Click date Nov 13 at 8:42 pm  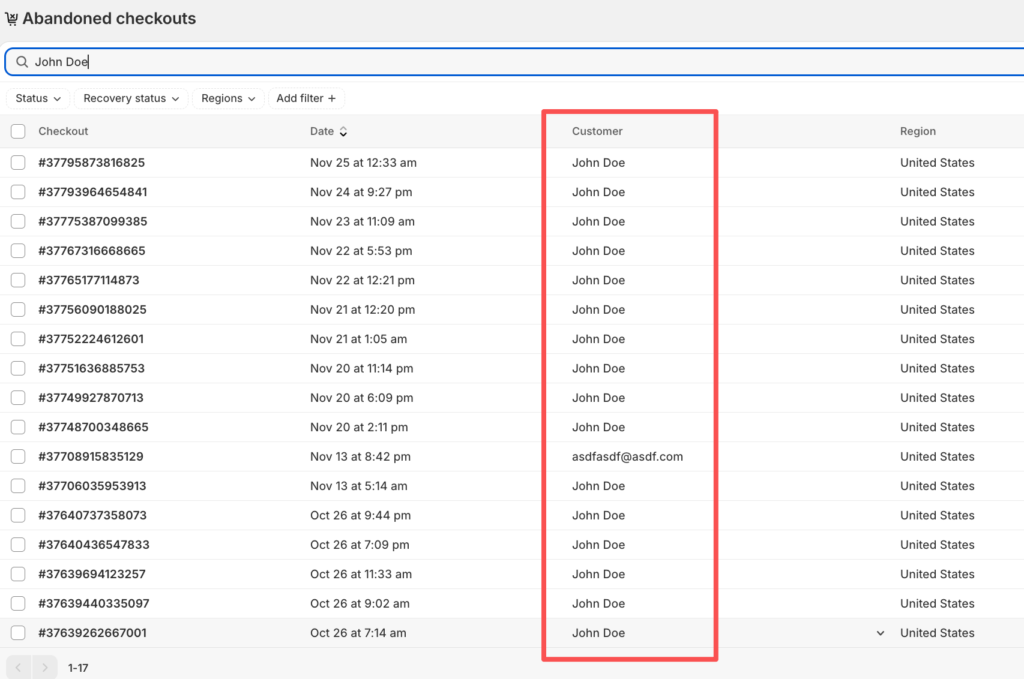coord(360,456)
